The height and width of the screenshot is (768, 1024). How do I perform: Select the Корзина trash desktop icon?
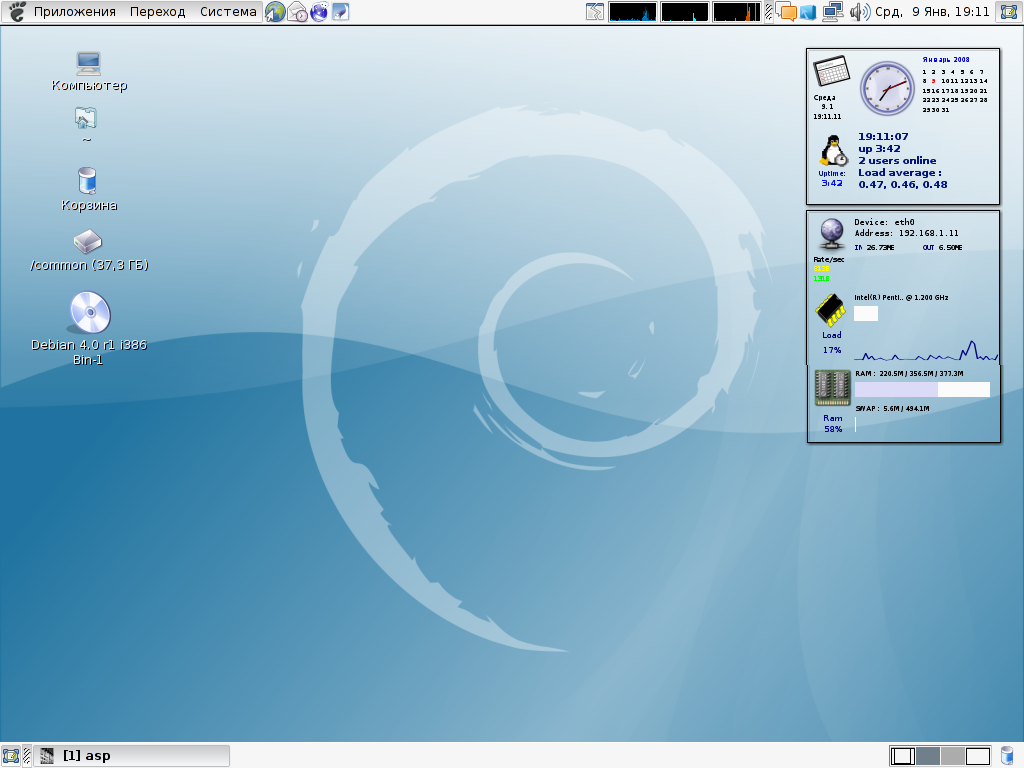coord(89,189)
